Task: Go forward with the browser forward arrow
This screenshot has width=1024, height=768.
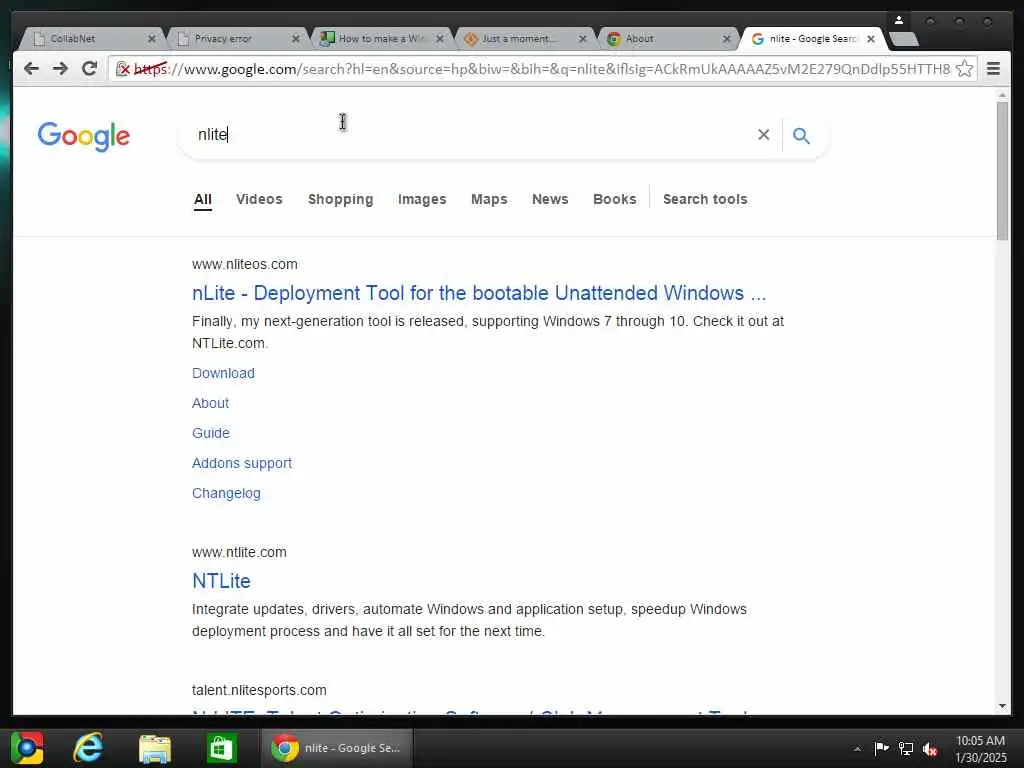Action: pos(60,69)
